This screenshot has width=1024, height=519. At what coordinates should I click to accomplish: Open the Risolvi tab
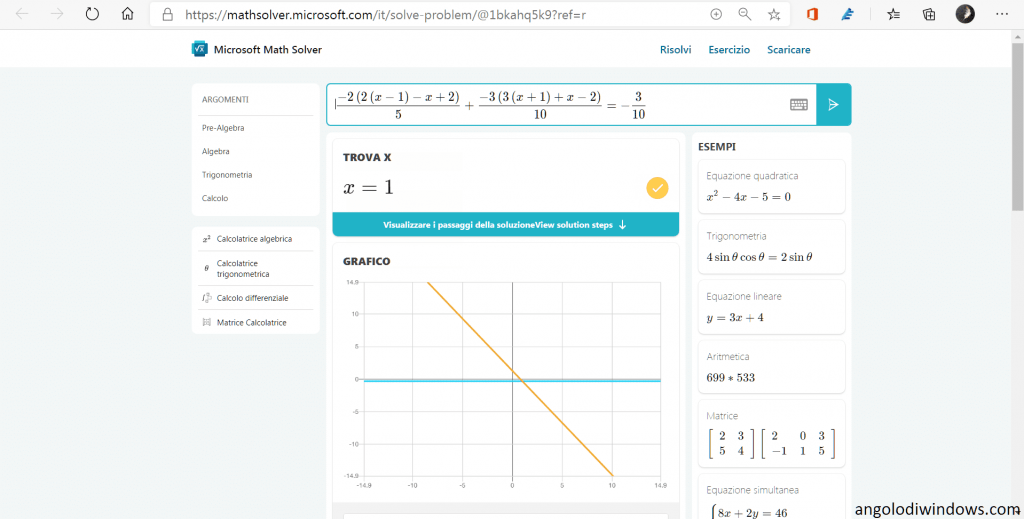[675, 50]
